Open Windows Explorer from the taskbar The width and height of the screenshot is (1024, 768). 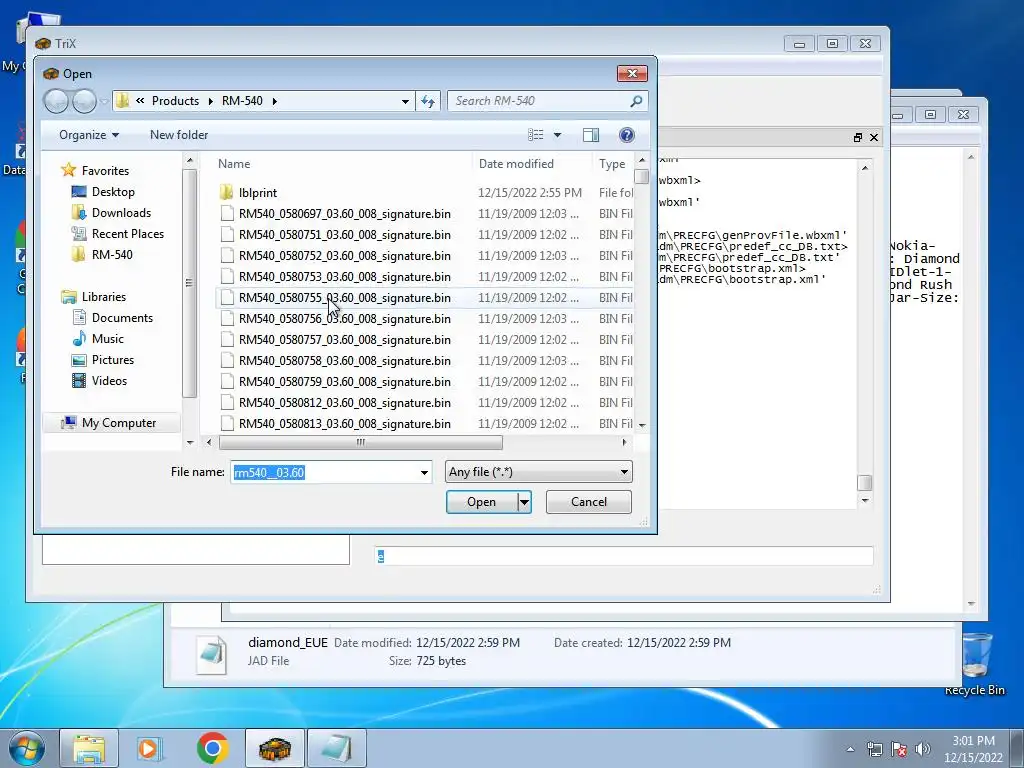click(89, 748)
